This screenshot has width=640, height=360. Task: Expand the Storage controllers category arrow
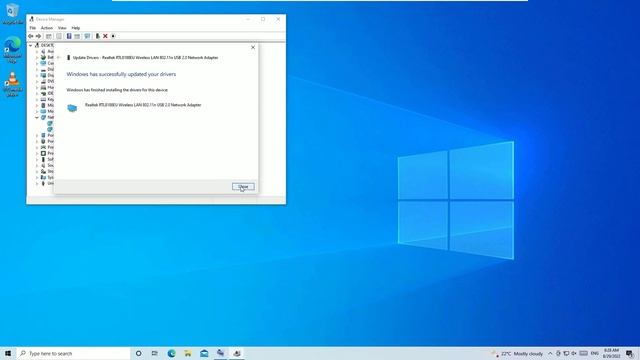pos(37,171)
